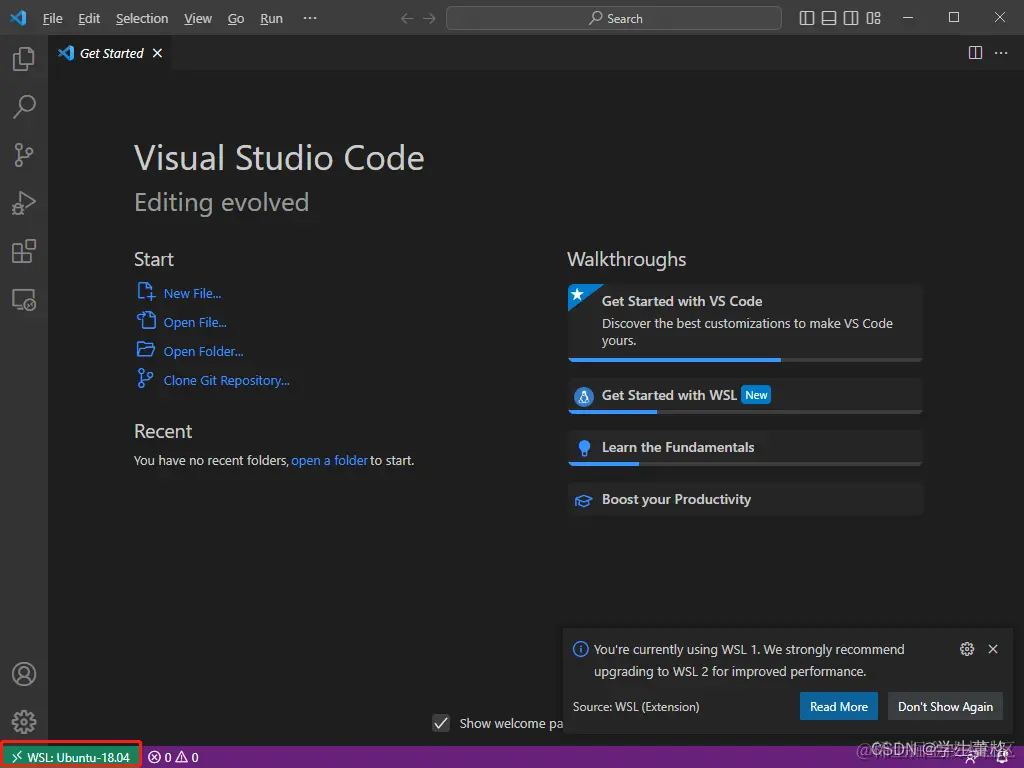Image resolution: width=1024 pixels, height=768 pixels.
Task: Toggle the secondary side bar layout icon
Action: [x=851, y=18]
